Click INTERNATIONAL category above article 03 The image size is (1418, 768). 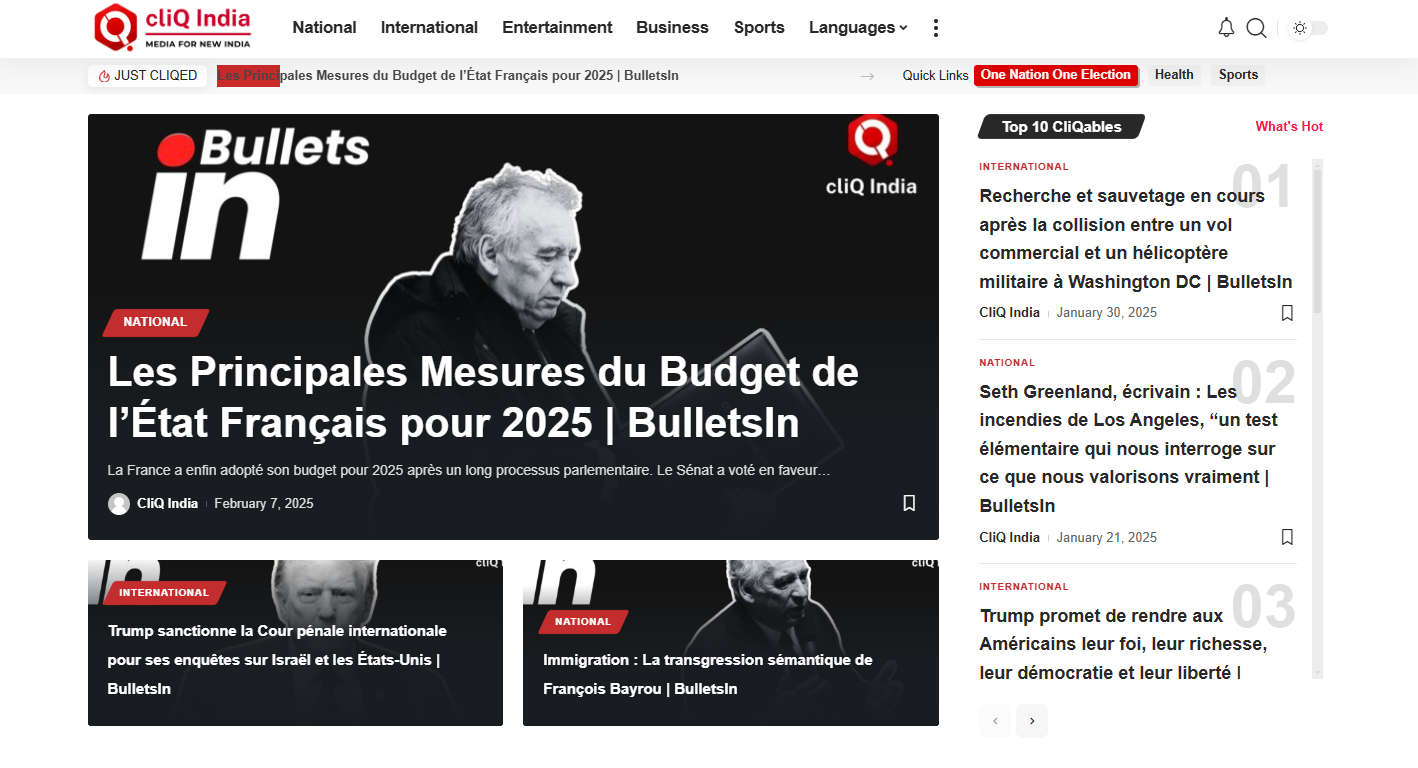pos(1024,587)
